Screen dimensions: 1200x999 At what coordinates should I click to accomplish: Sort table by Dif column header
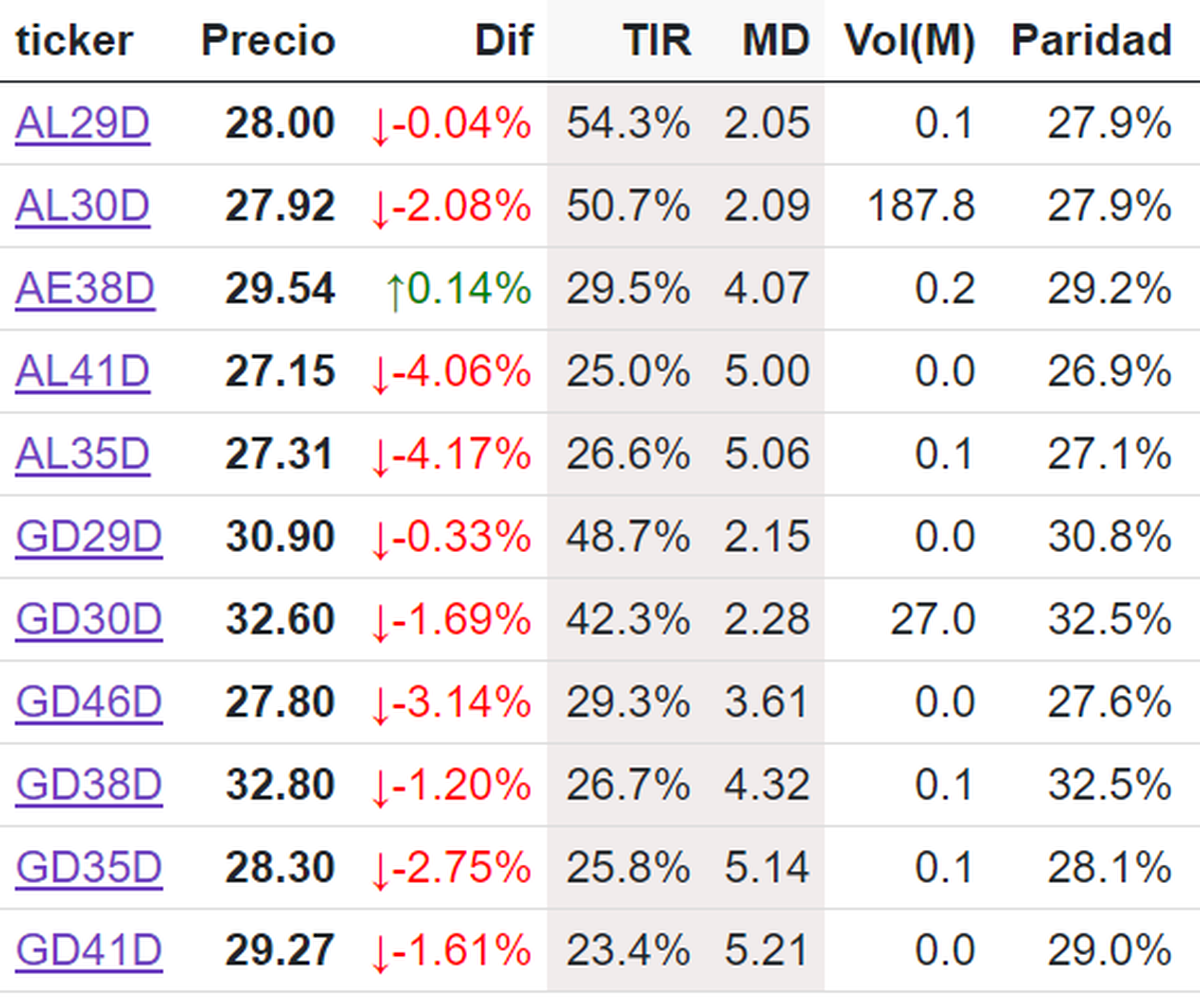pyautogui.click(x=504, y=41)
